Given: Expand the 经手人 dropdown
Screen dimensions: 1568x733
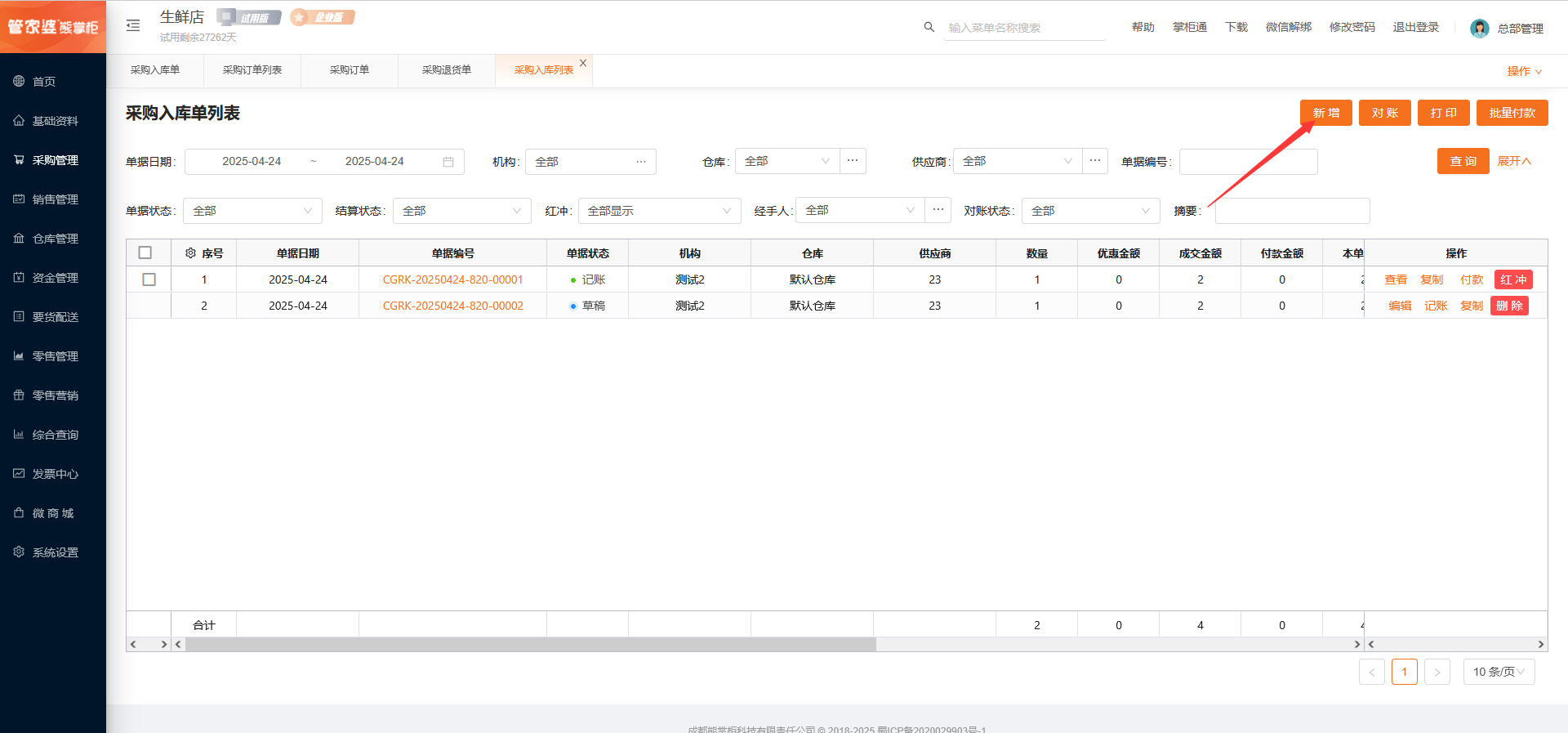Looking at the screenshot, I should click(861, 210).
